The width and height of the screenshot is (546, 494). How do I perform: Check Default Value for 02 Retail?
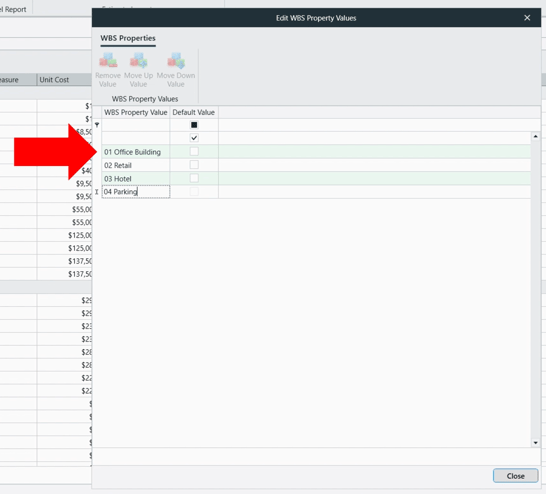click(x=194, y=165)
